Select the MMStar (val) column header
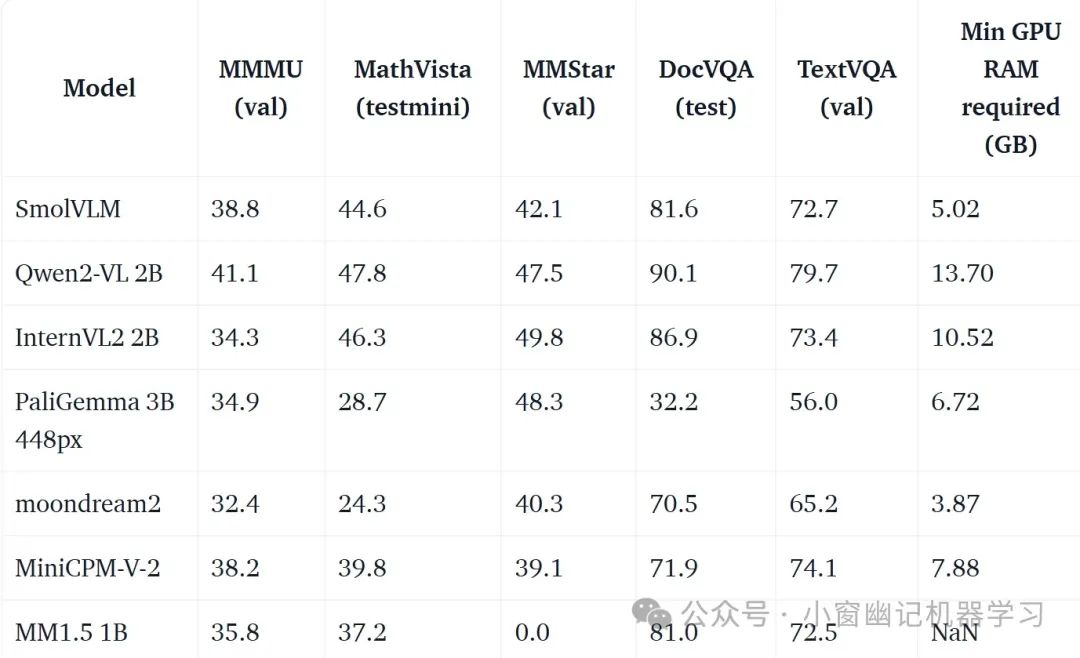Image resolution: width=1080 pixels, height=658 pixels. (x=568, y=88)
